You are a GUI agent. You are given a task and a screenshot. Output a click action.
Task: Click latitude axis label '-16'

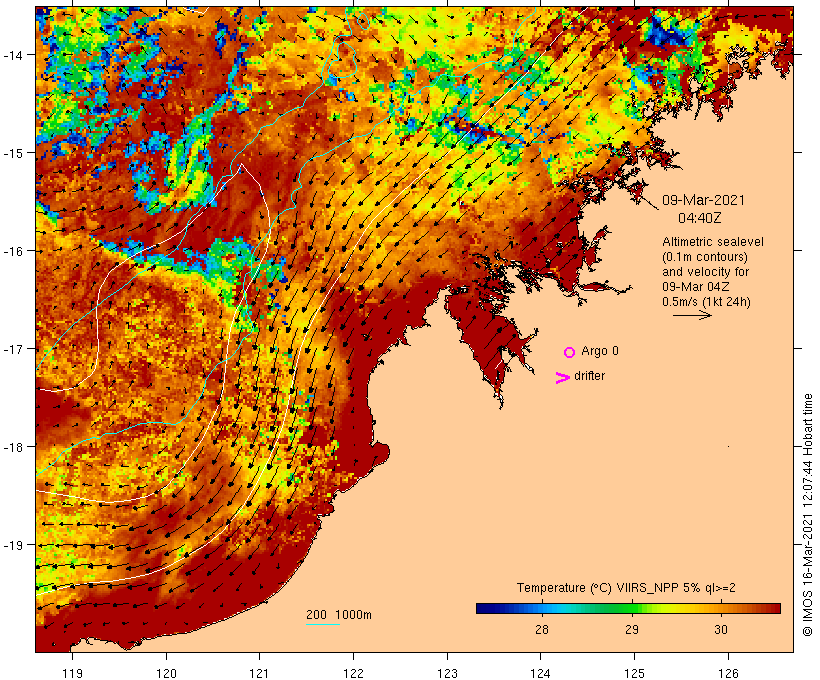coord(12,251)
